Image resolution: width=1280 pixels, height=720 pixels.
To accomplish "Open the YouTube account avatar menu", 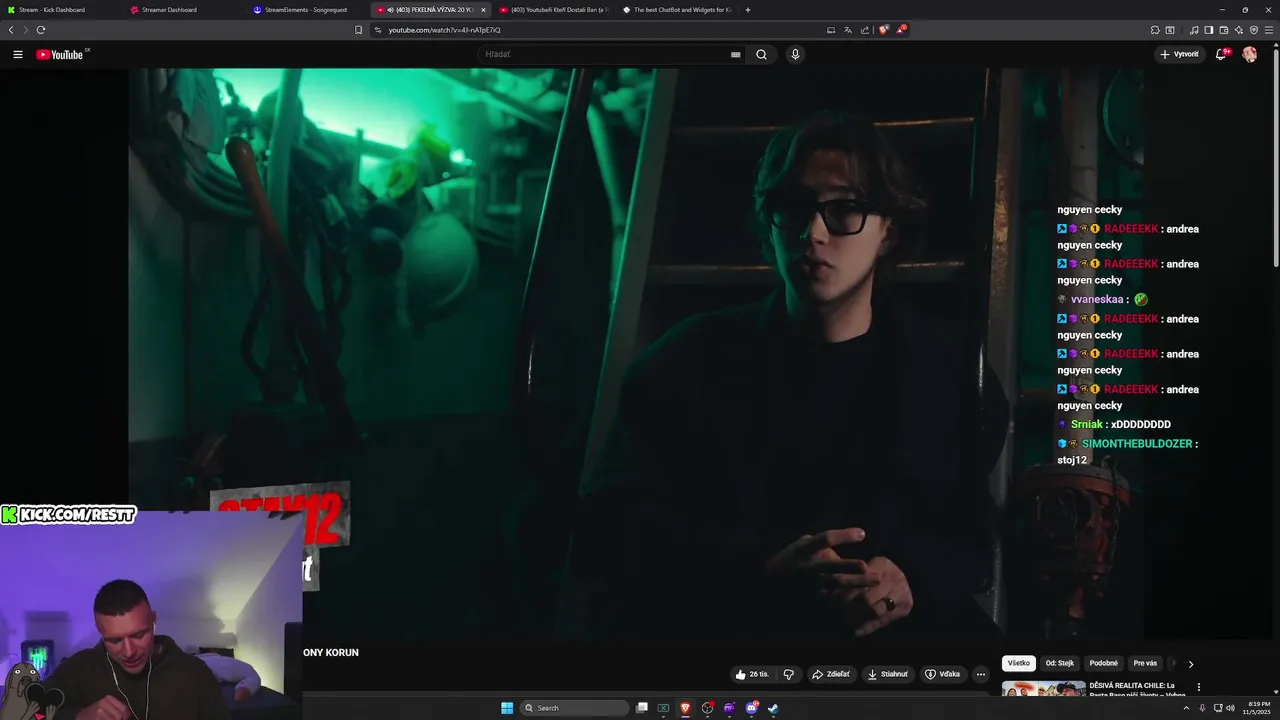I will tap(1250, 55).
